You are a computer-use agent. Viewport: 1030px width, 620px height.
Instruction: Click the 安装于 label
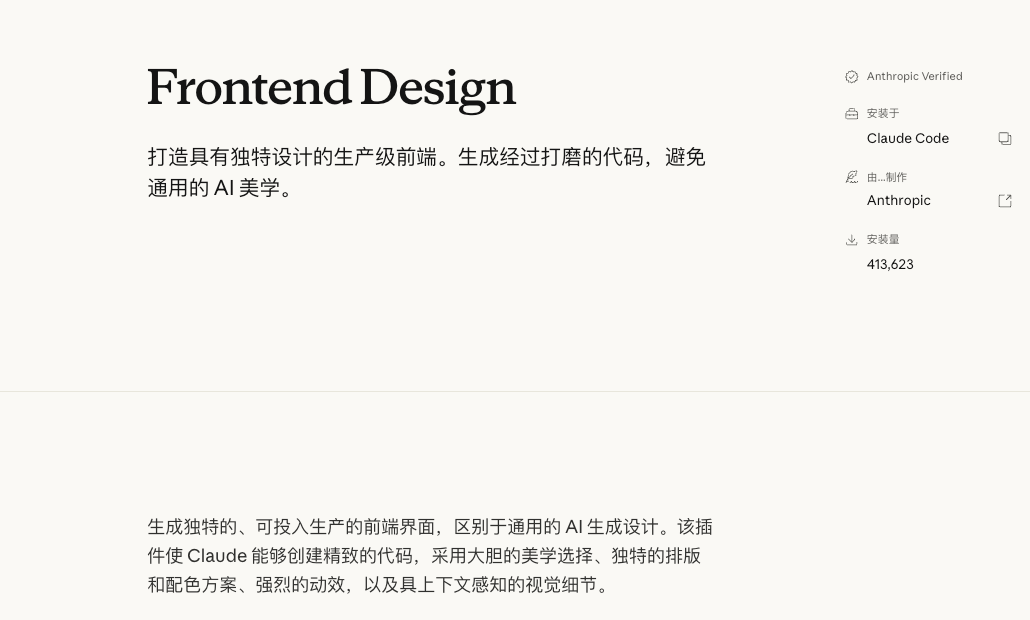(883, 114)
